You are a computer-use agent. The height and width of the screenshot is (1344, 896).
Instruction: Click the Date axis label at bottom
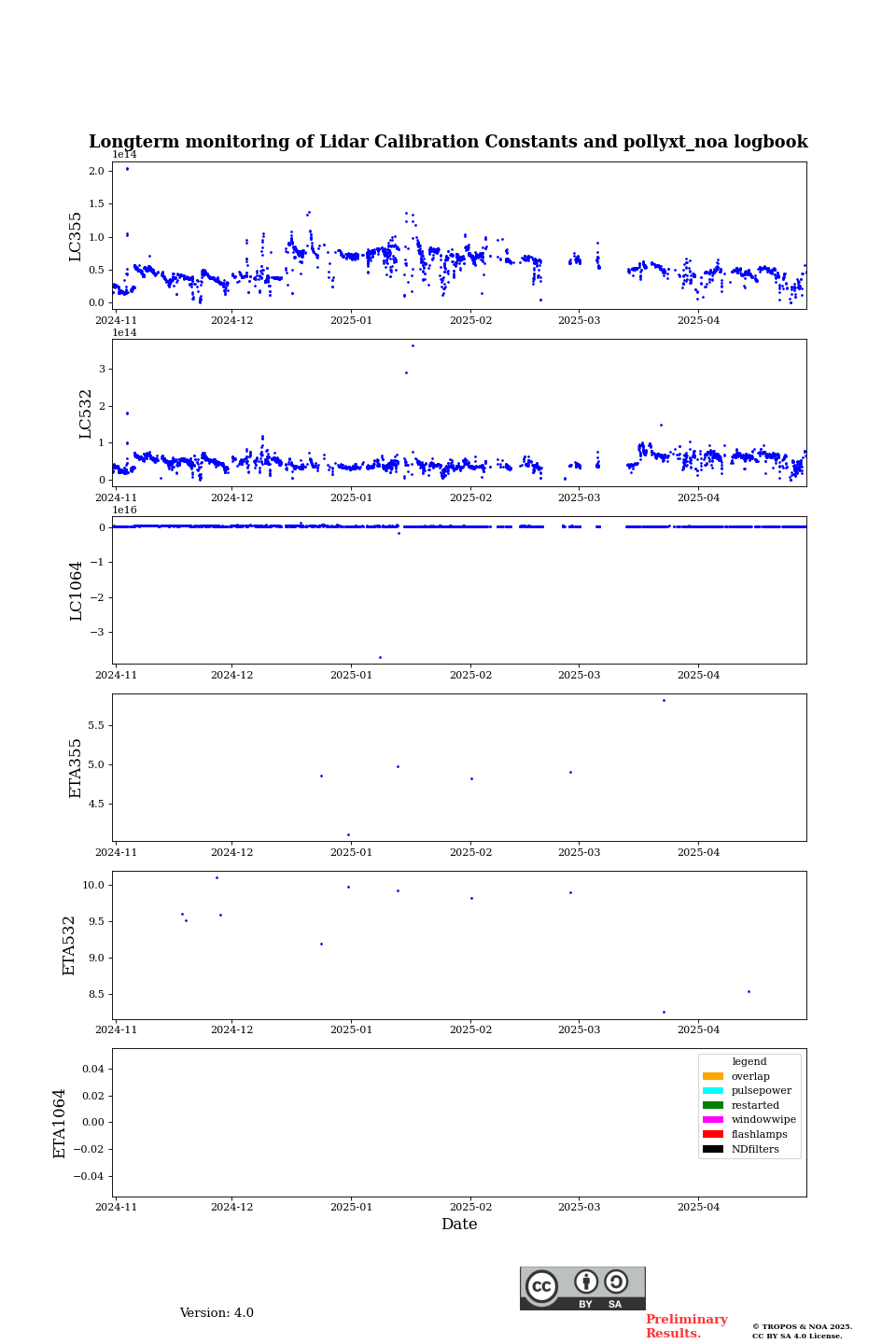point(459,1225)
